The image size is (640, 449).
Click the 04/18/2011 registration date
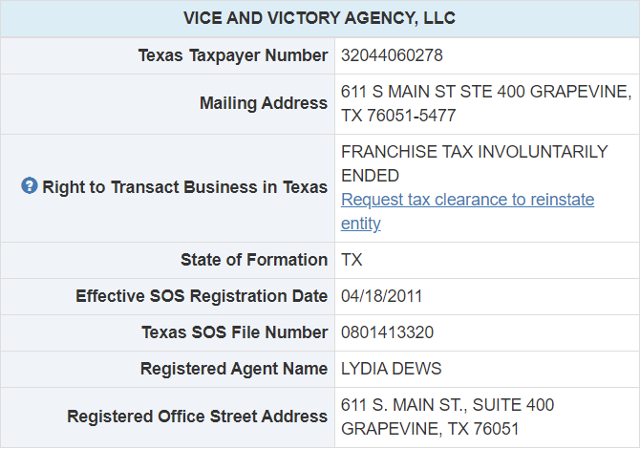(x=382, y=296)
